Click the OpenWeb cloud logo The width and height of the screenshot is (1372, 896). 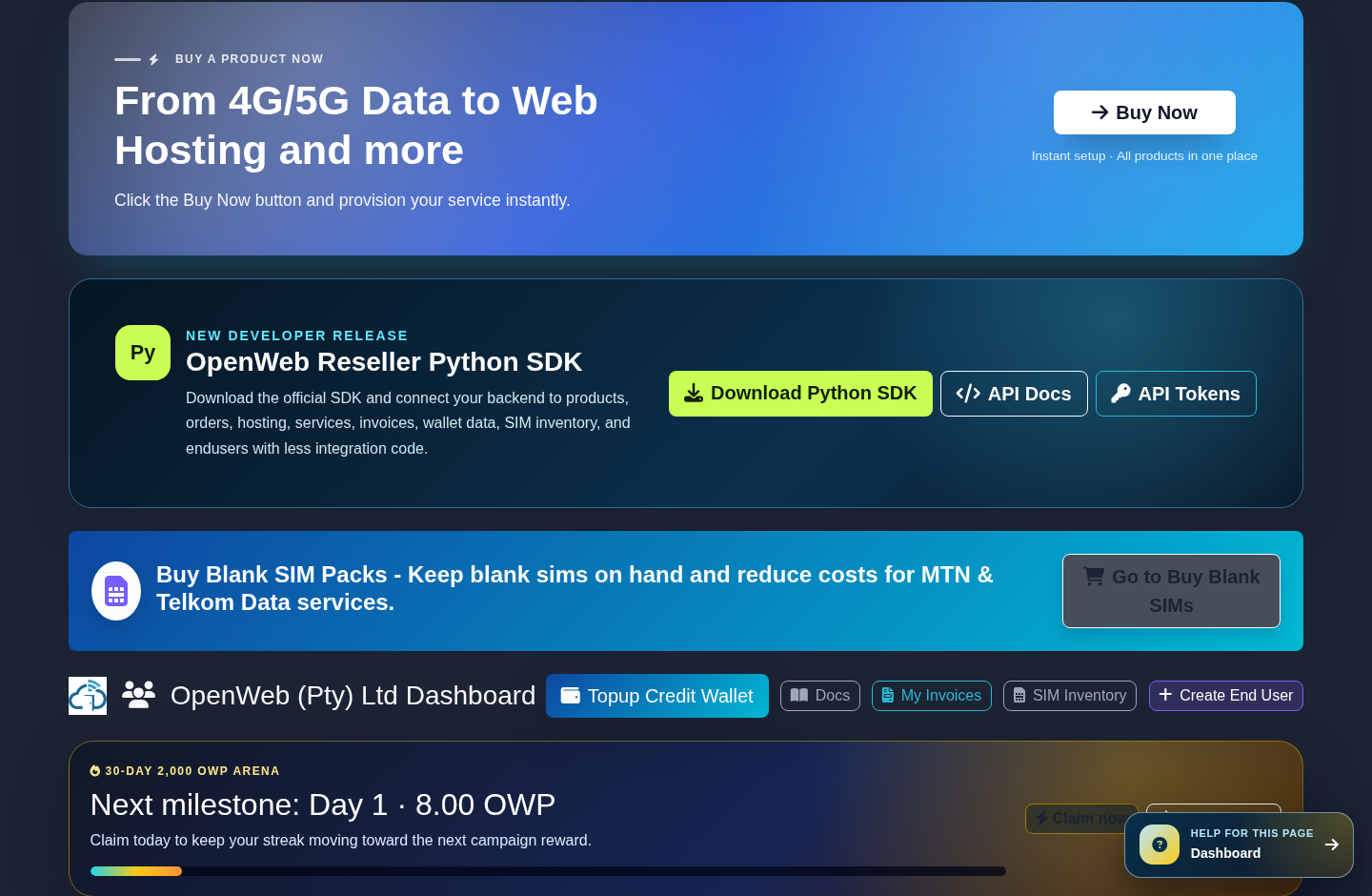88,696
